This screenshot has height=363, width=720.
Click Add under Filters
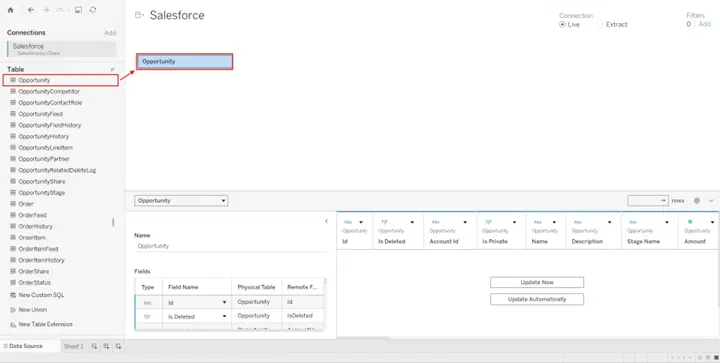(704, 24)
